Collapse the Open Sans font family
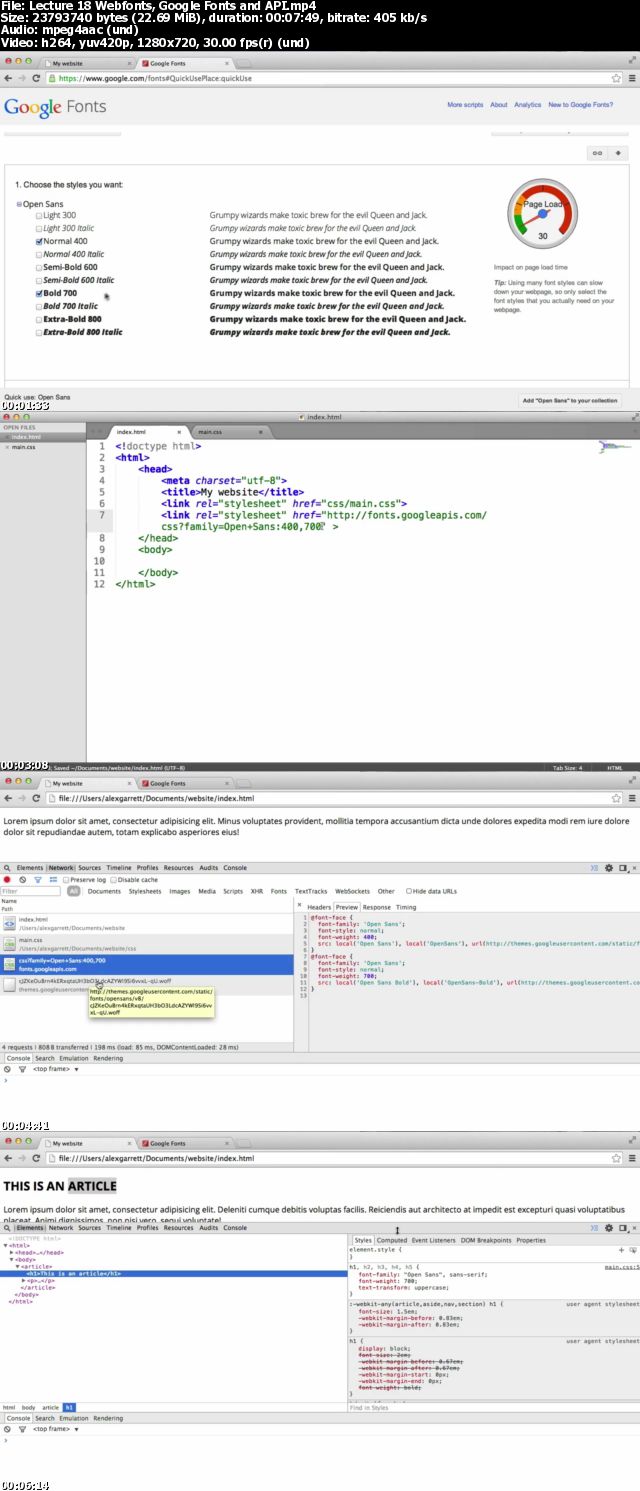Image resolution: width=640 pixels, height=1491 pixels. tap(19, 204)
